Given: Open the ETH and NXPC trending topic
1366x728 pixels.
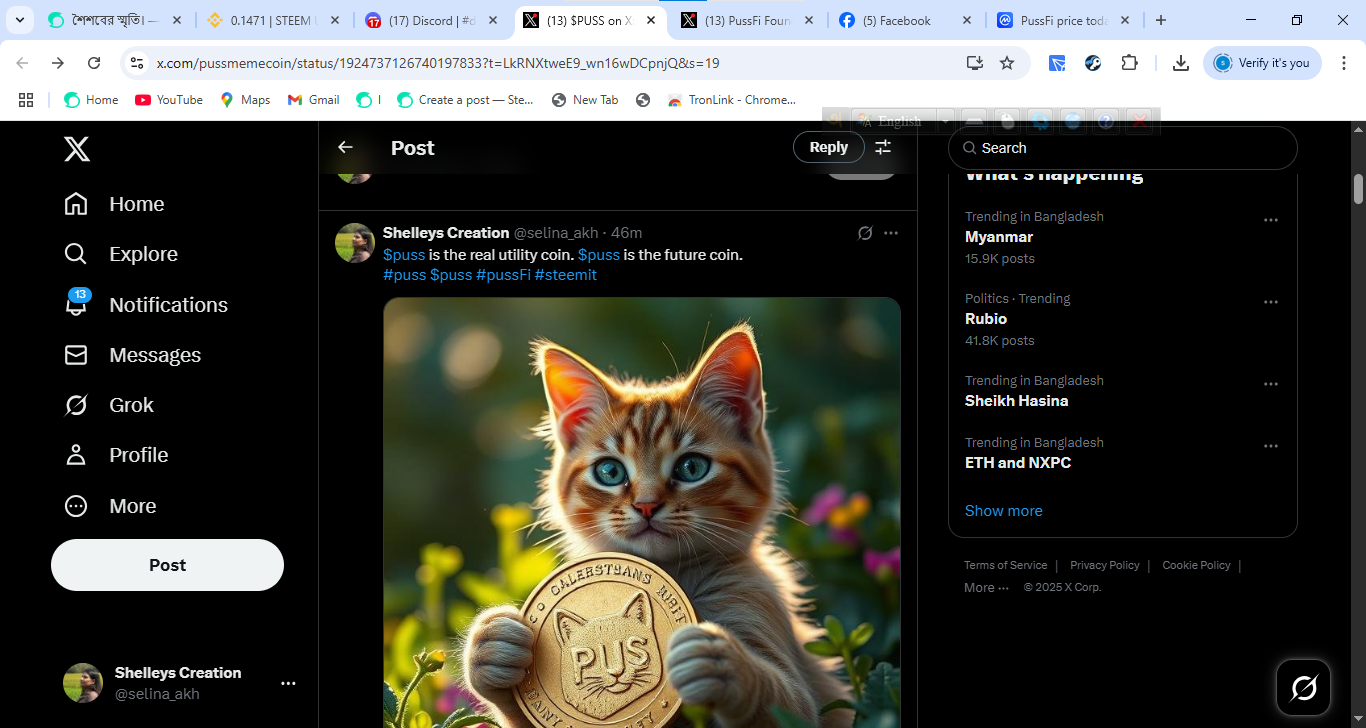Looking at the screenshot, I should (x=1018, y=463).
